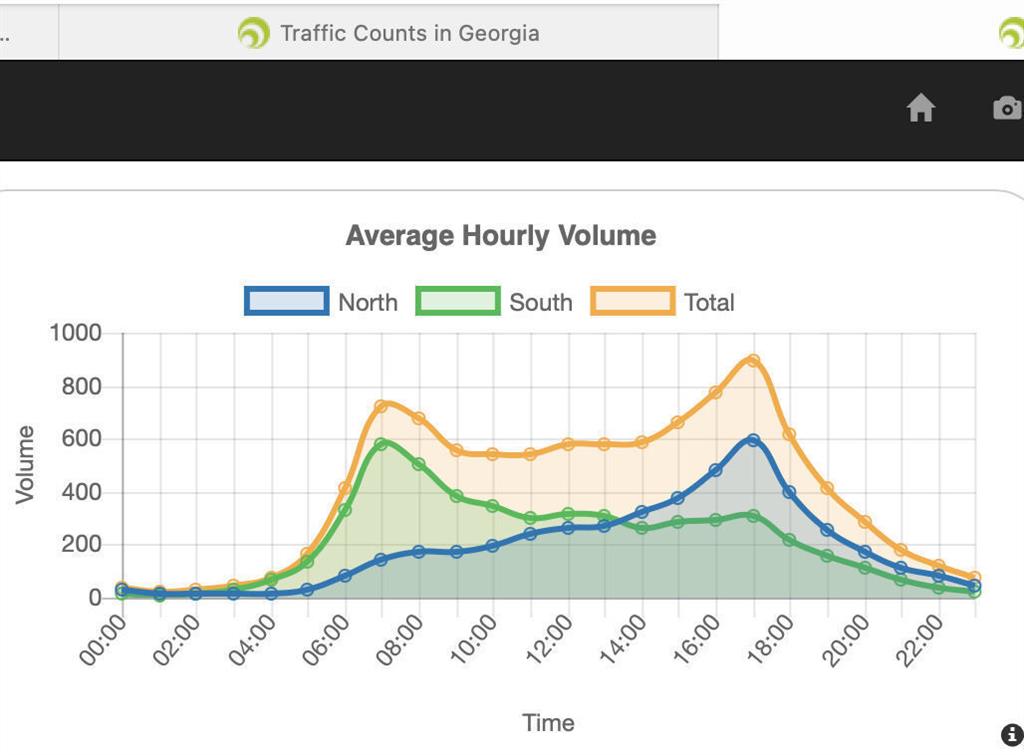Hide South series using its legend label

tap(540, 302)
